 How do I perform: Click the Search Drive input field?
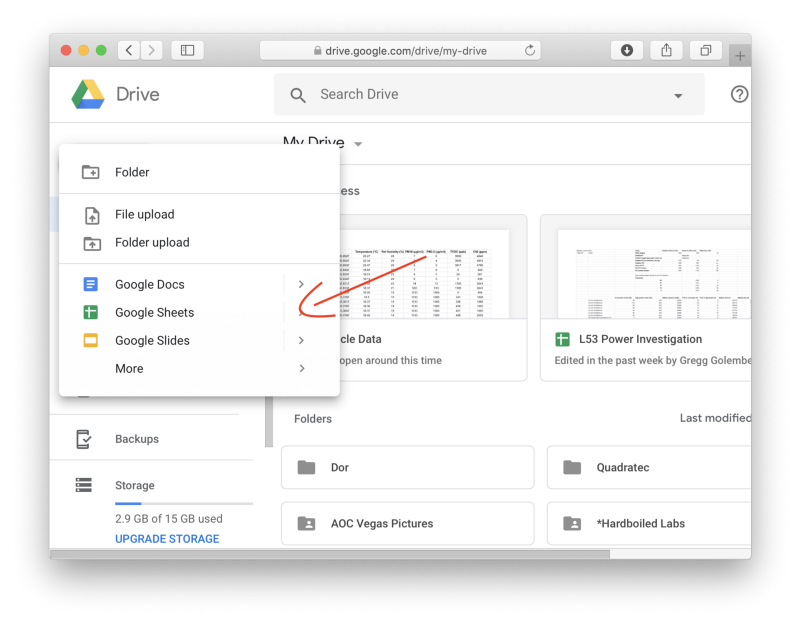coord(489,94)
